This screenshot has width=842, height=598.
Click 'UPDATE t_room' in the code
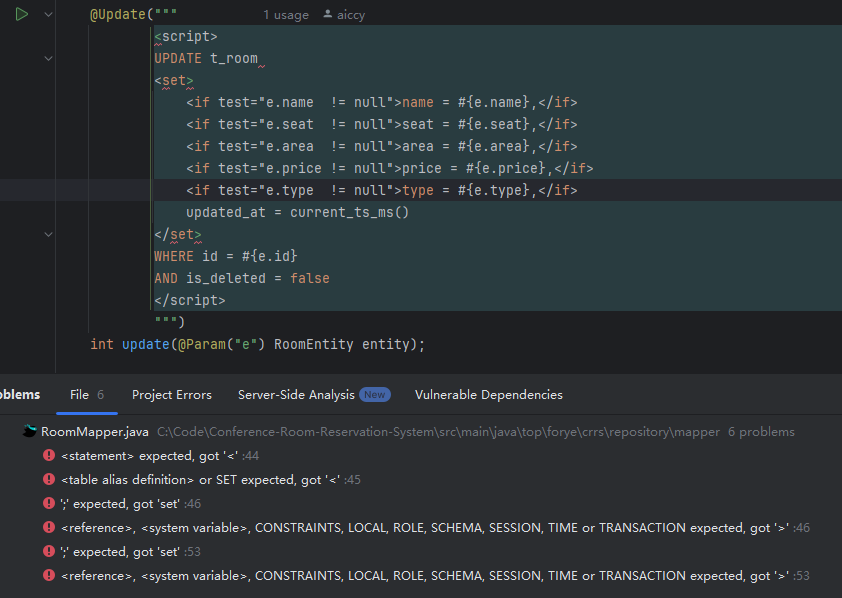pyautogui.click(x=206, y=58)
